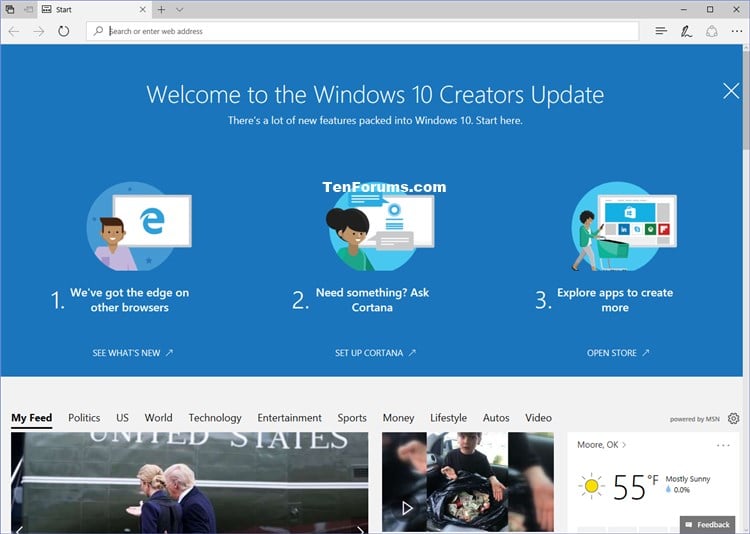Open the Settings and more ellipsis menu
750x534 pixels.
pyautogui.click(x=737, y=31)
